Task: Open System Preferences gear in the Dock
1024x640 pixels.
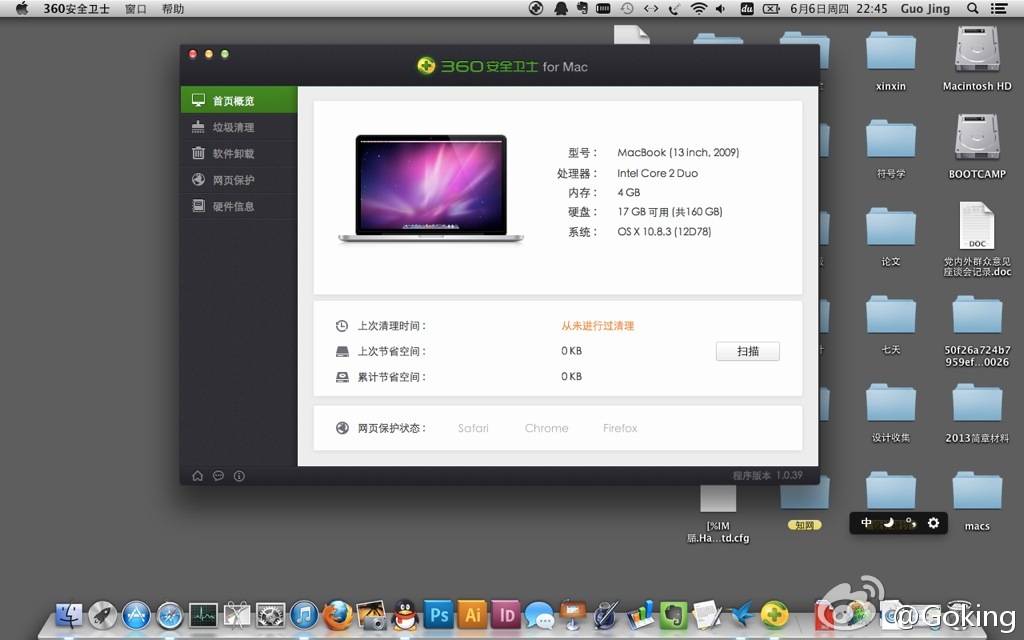Action: [270, 615]
